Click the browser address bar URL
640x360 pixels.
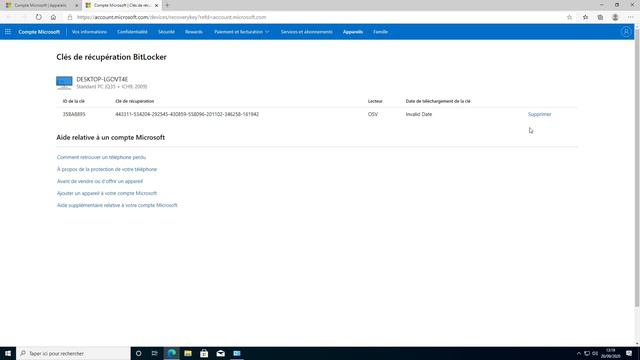tap(171, 17)
